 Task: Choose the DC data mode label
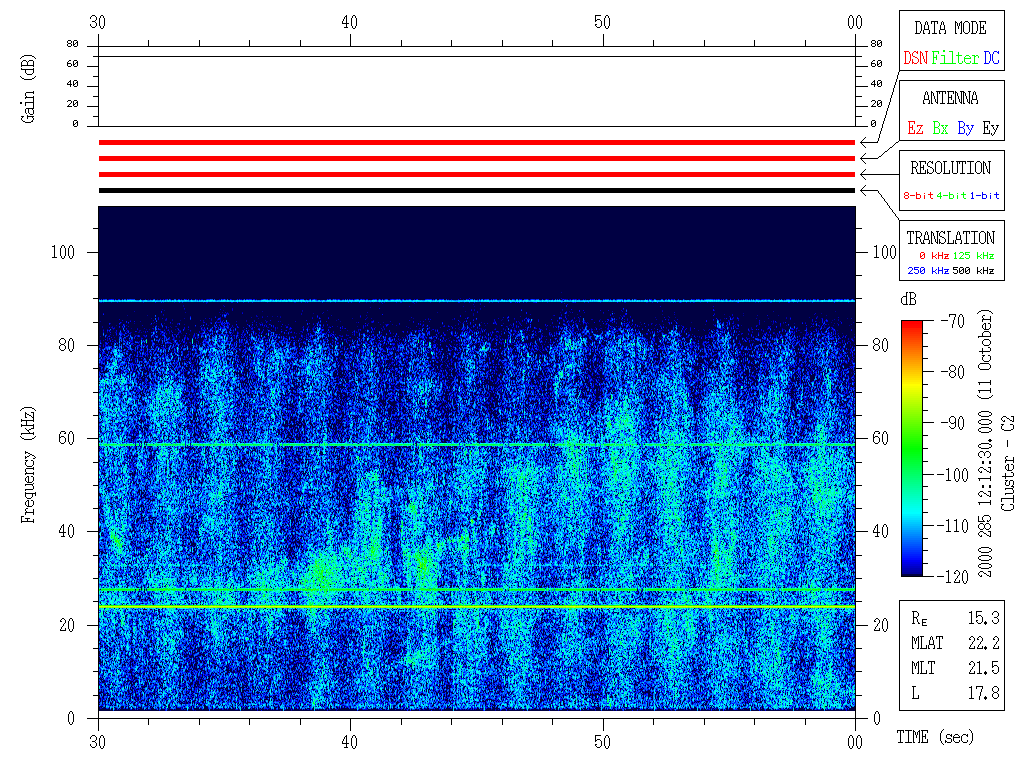991,58
